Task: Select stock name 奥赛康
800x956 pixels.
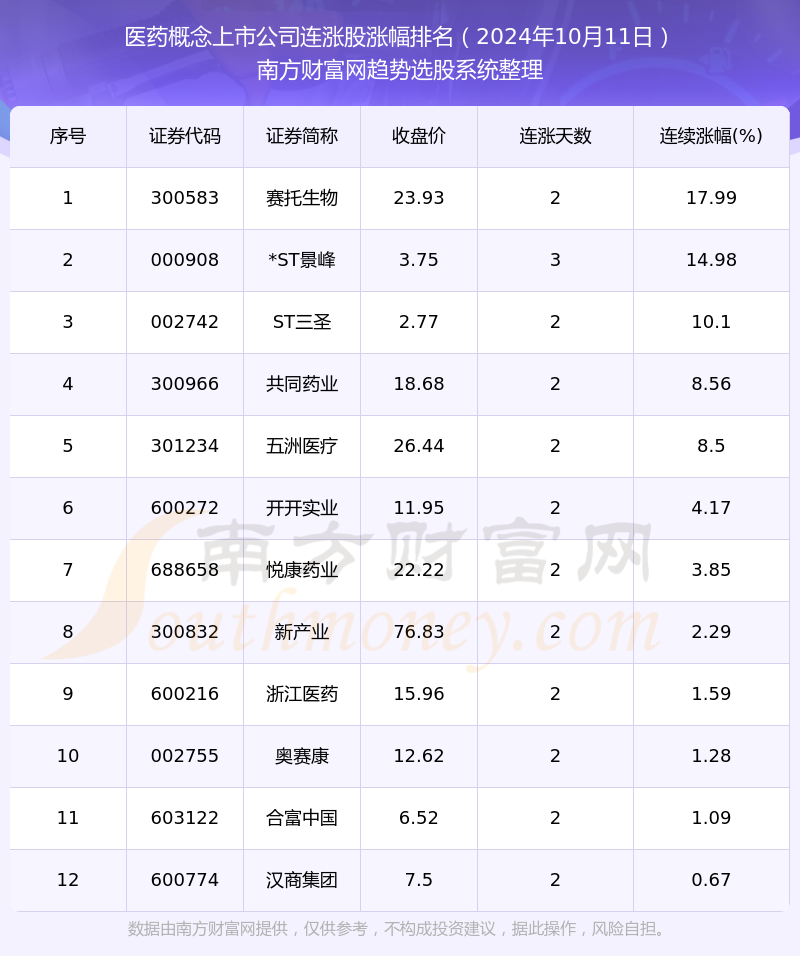Action: [x=302, y=756]
